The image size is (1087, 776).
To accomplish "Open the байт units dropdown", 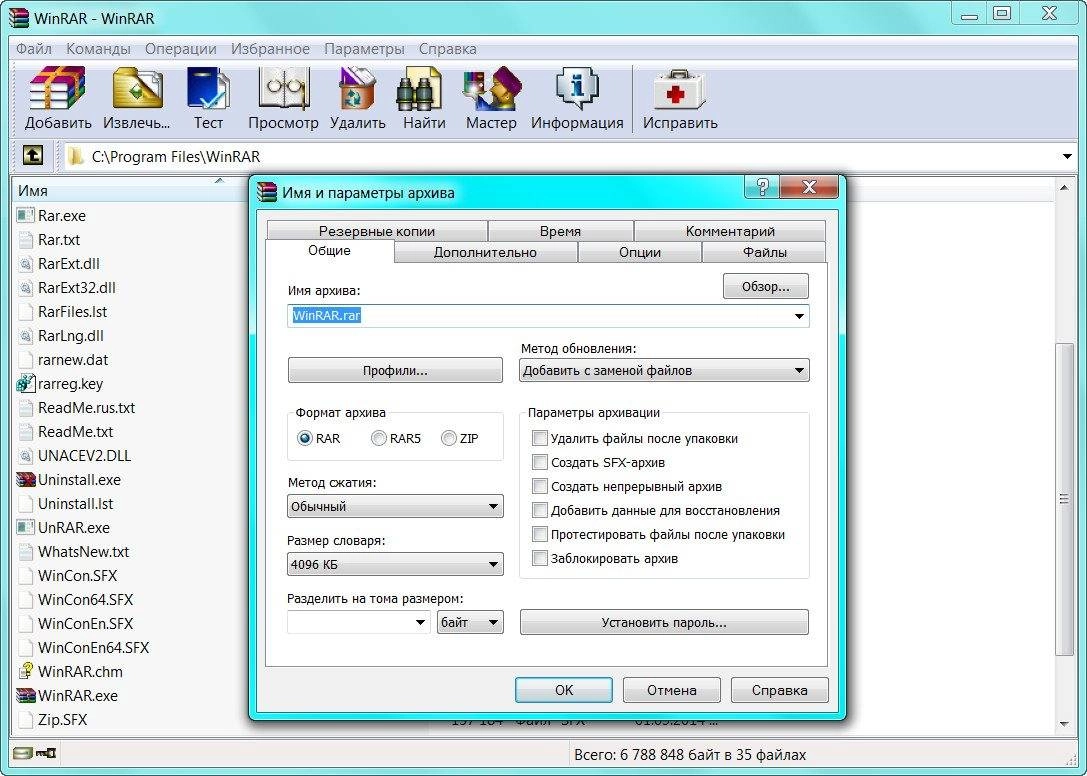I will [x=470, y=622].
